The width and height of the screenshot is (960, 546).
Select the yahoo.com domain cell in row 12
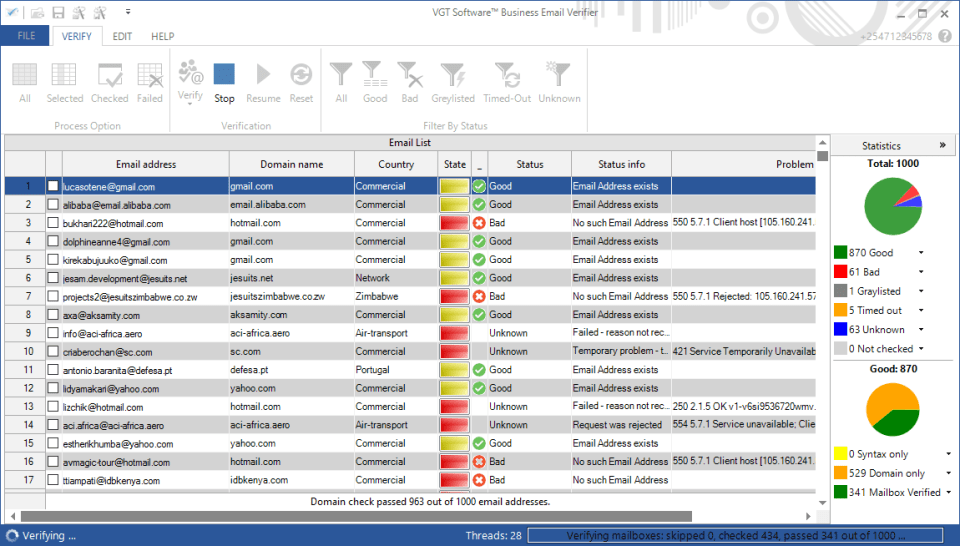[291, 388]
